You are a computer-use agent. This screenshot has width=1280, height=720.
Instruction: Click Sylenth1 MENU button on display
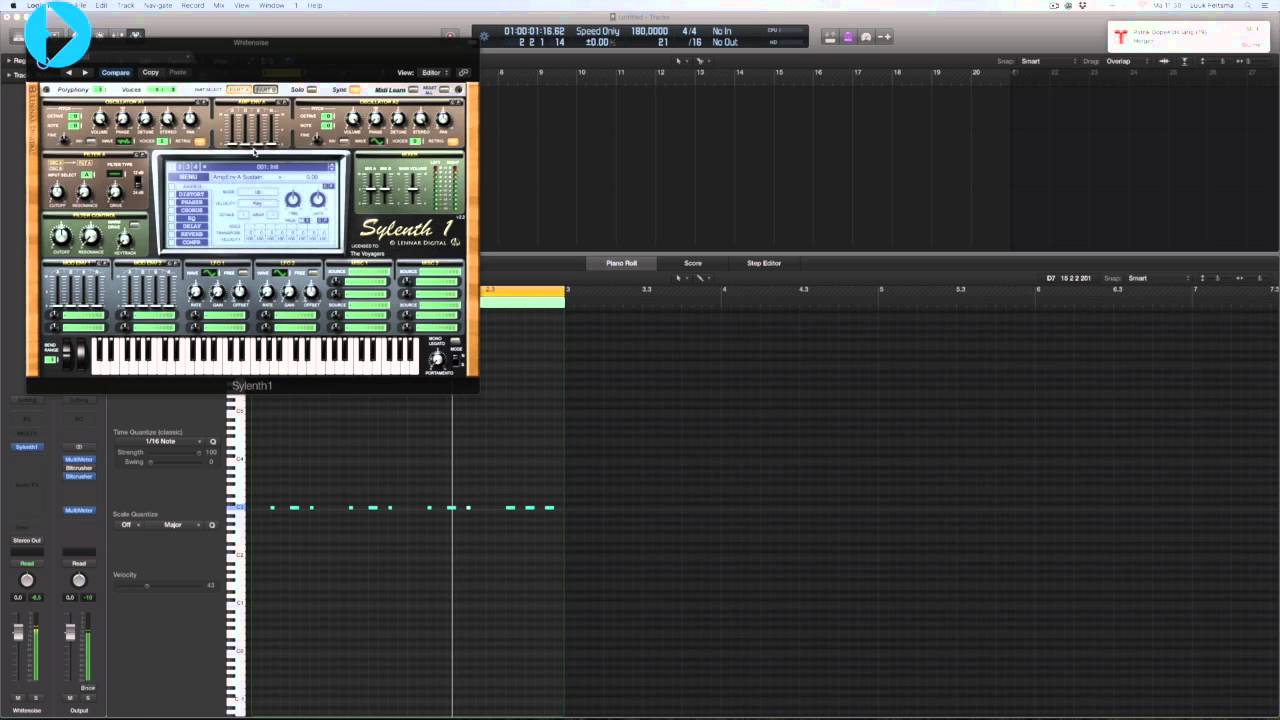point(188,177)
